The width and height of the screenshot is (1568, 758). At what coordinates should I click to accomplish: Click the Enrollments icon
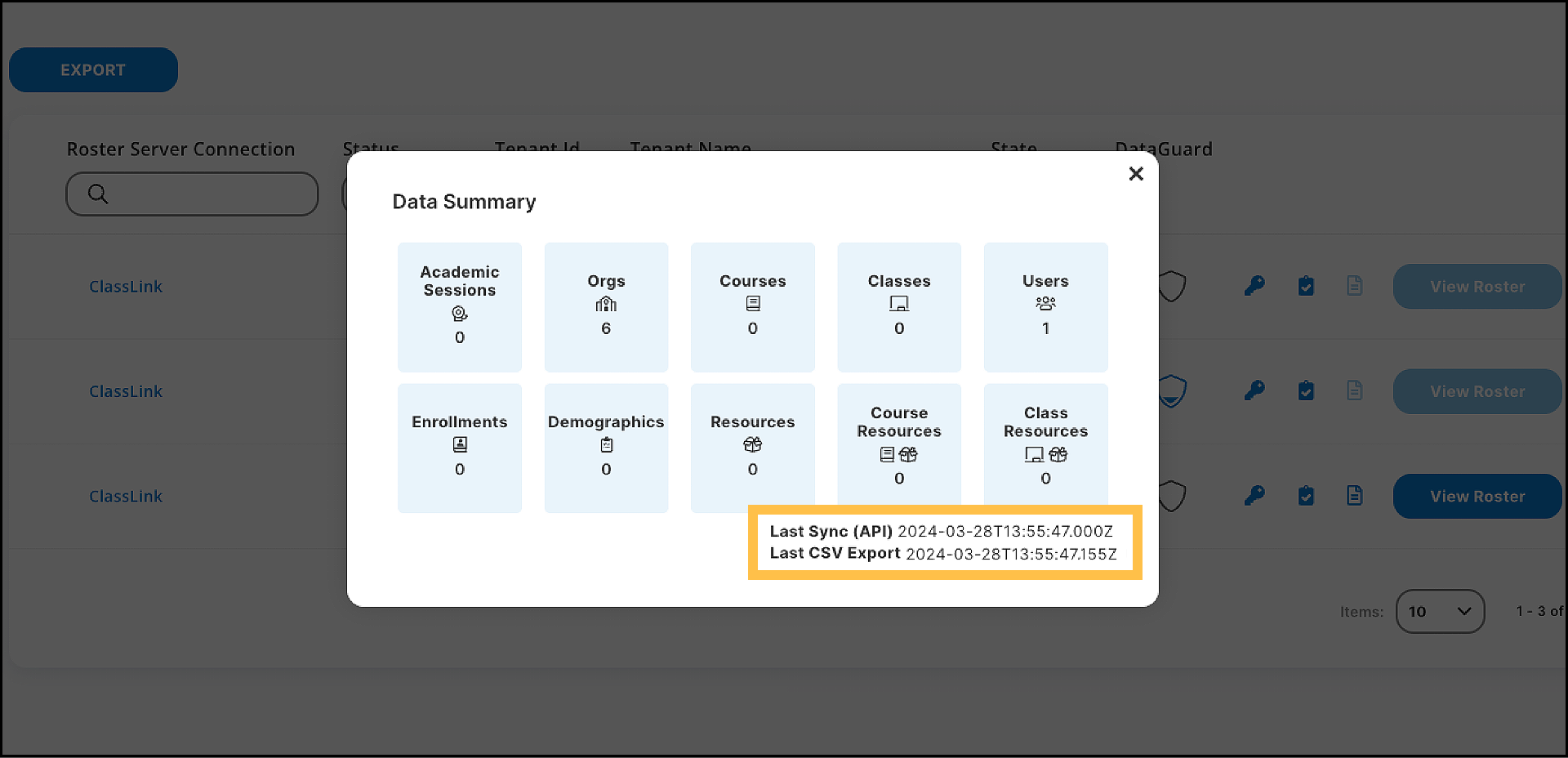pos(460,444)
